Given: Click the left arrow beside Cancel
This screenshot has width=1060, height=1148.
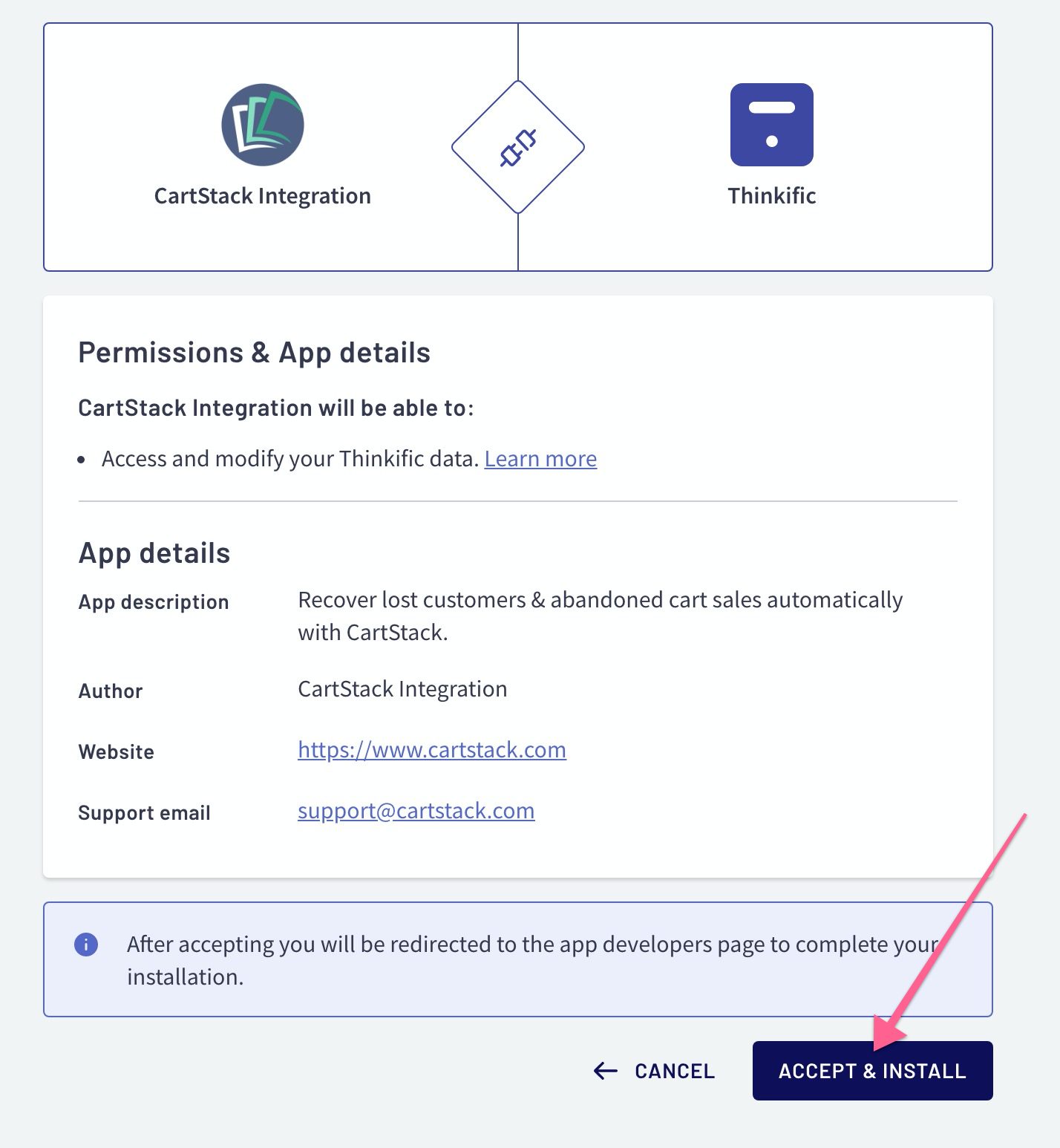Looking at the screenshot, I should pos(606,1071).
